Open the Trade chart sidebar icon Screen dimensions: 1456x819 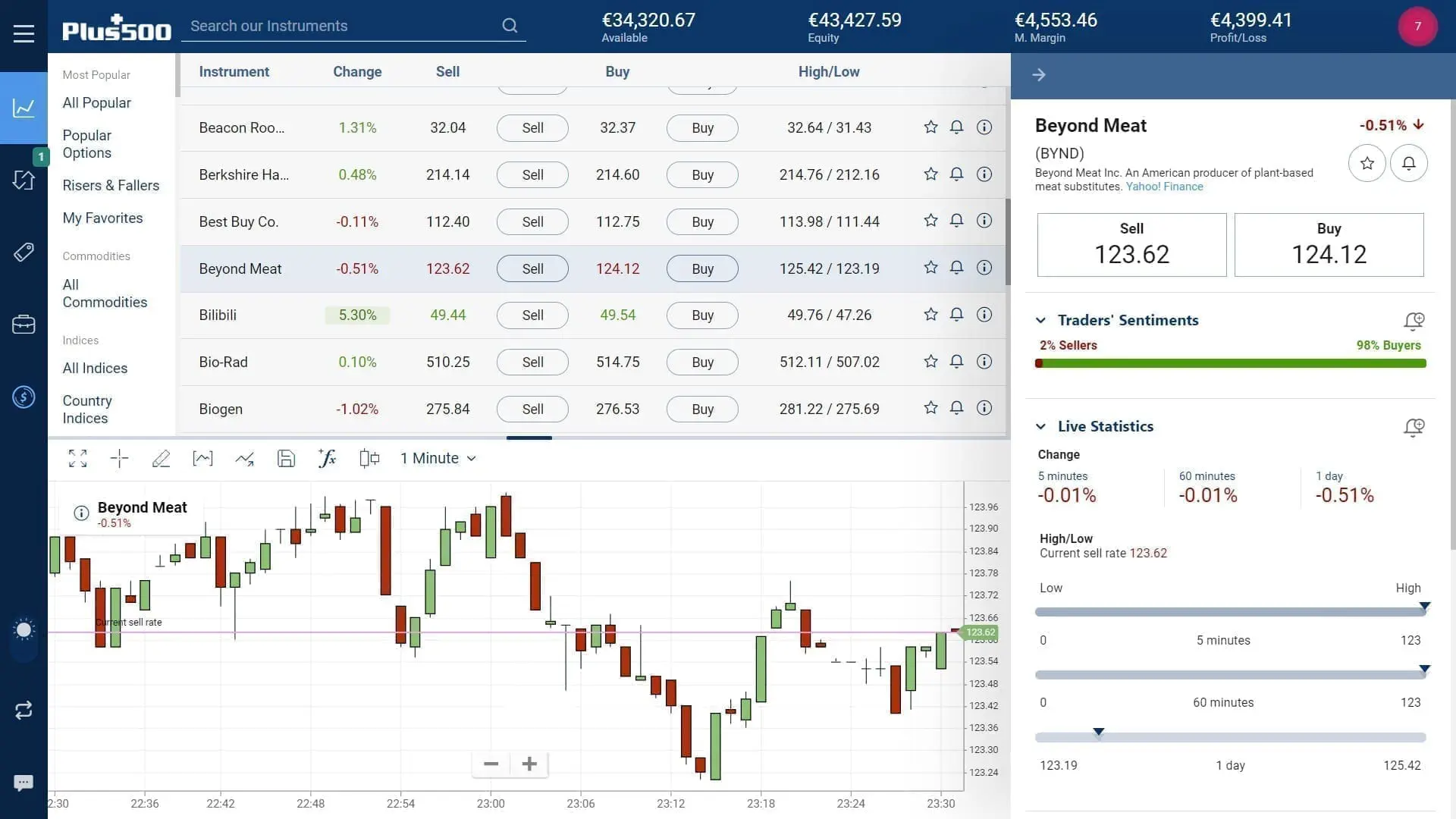(24, 108)
